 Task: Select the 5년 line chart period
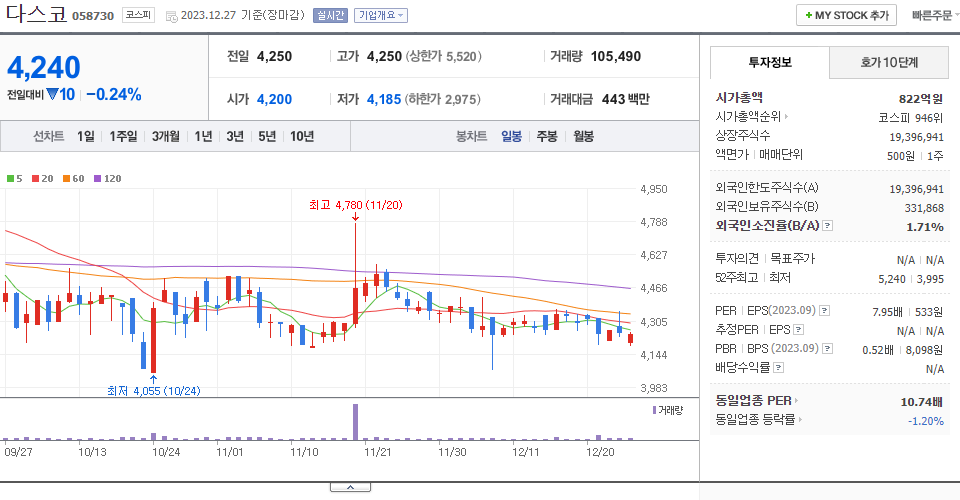(x=267, y=136)
